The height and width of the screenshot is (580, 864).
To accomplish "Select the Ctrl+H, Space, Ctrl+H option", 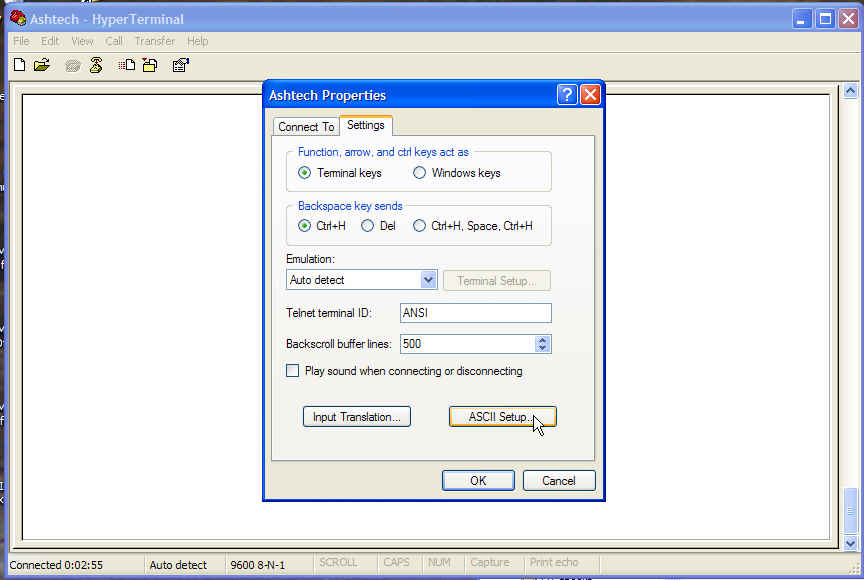I will tap(420, 226).
